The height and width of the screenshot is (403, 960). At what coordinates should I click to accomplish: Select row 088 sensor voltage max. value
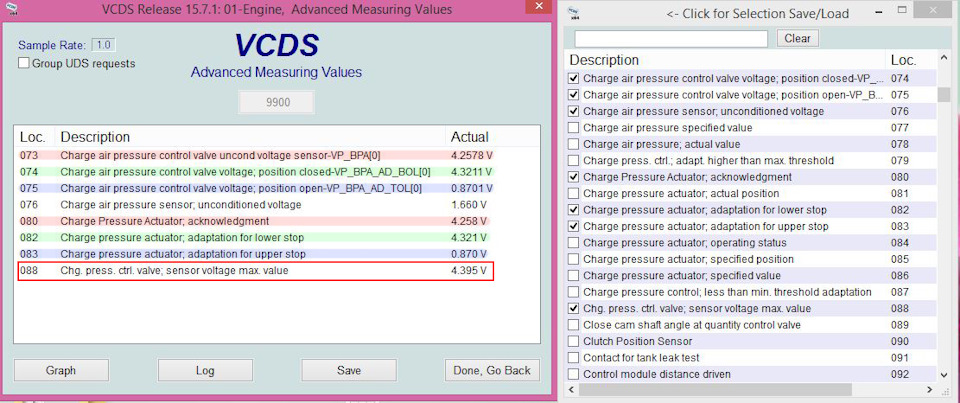coord(256,271)
